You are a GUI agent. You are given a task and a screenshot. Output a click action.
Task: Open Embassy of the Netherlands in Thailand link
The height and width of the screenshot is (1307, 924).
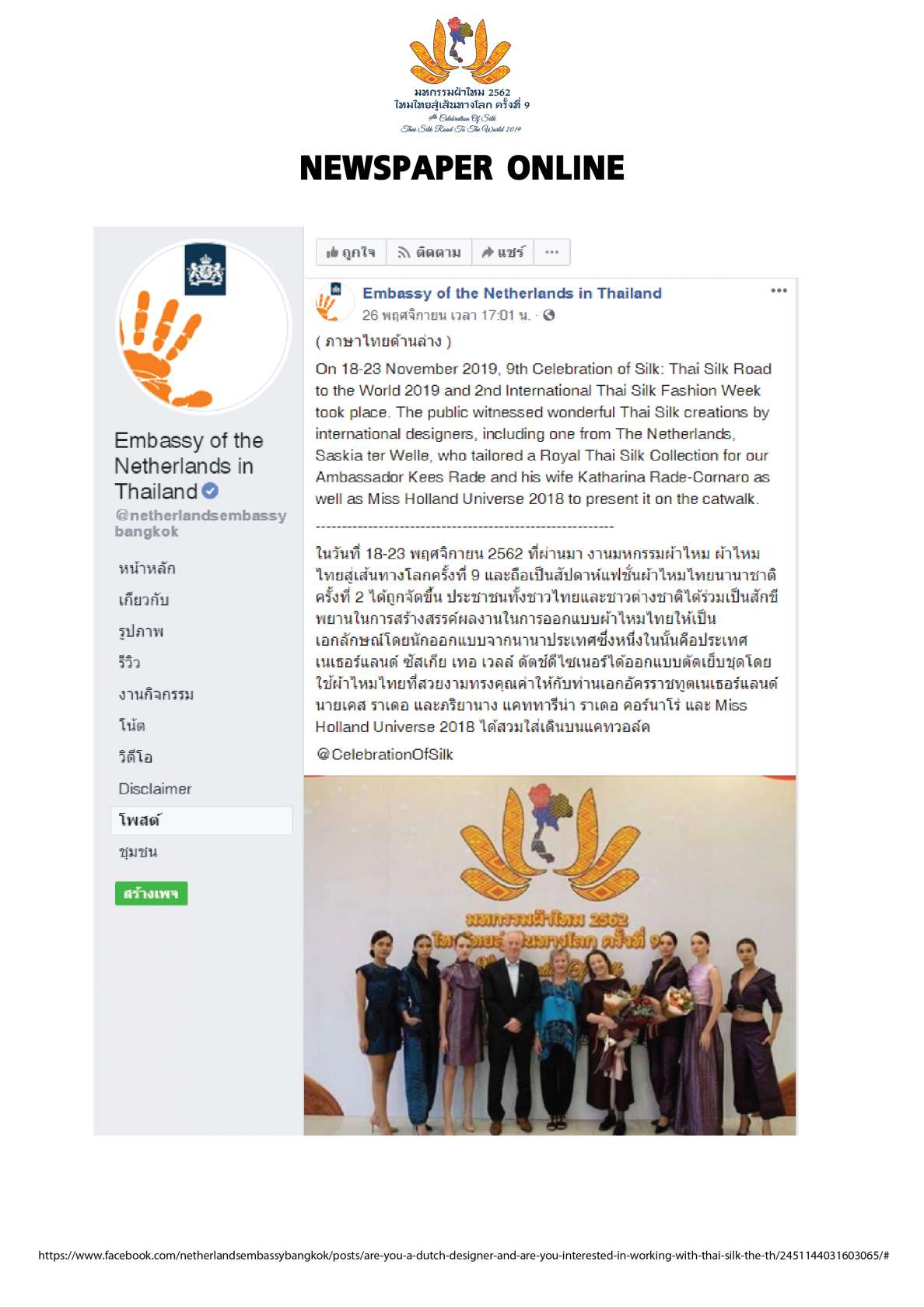[512, 293]
